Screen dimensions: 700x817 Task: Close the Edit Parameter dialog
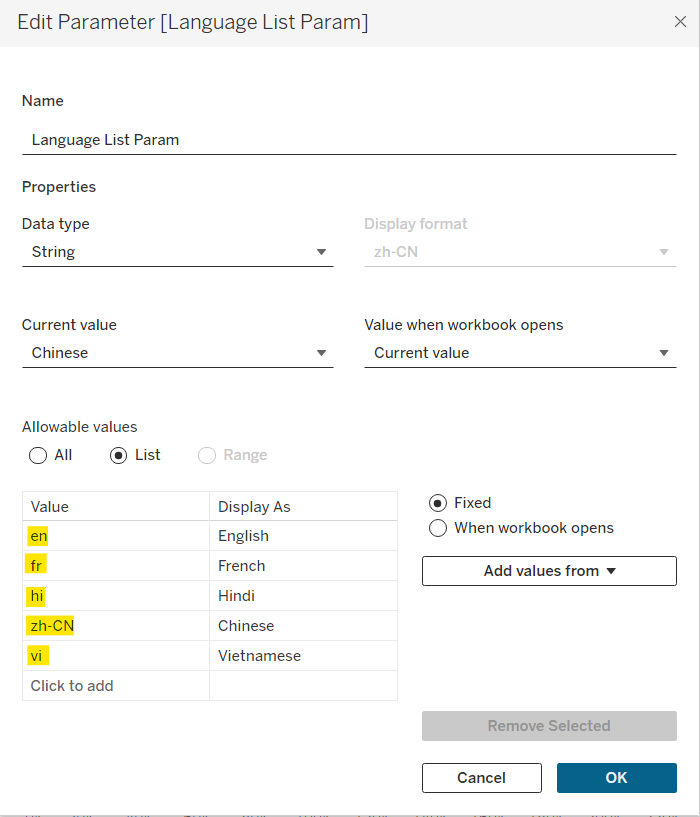pos(680,22)
